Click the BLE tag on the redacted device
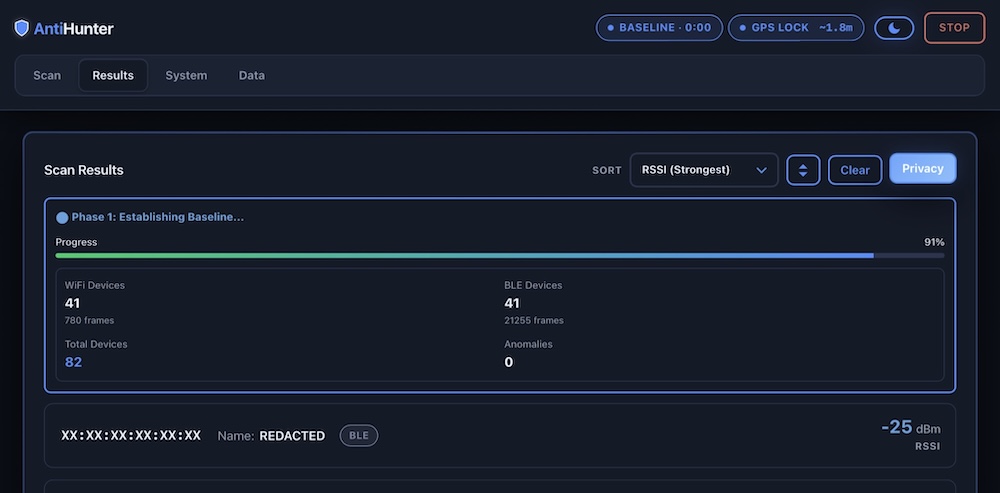Viewport: 1000px width, 493px height. click(359, 436)
